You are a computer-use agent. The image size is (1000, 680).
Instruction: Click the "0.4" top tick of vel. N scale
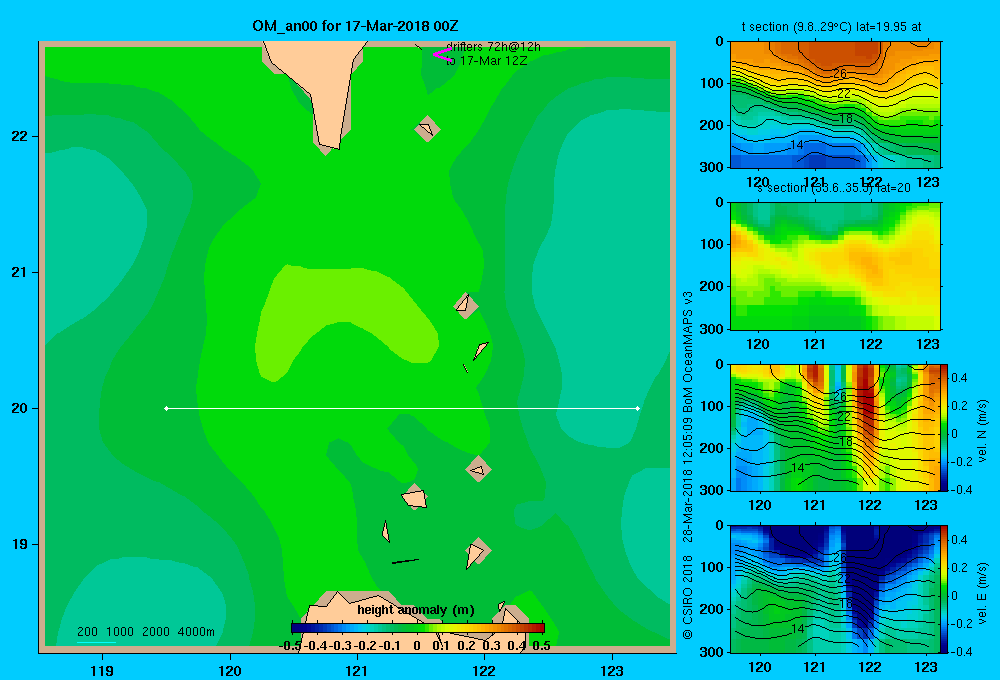coord(959,378)
